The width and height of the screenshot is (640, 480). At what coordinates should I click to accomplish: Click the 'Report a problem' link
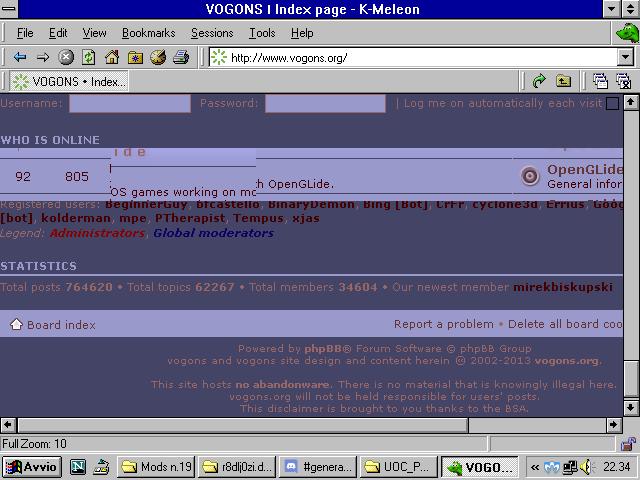click(444, 324)
